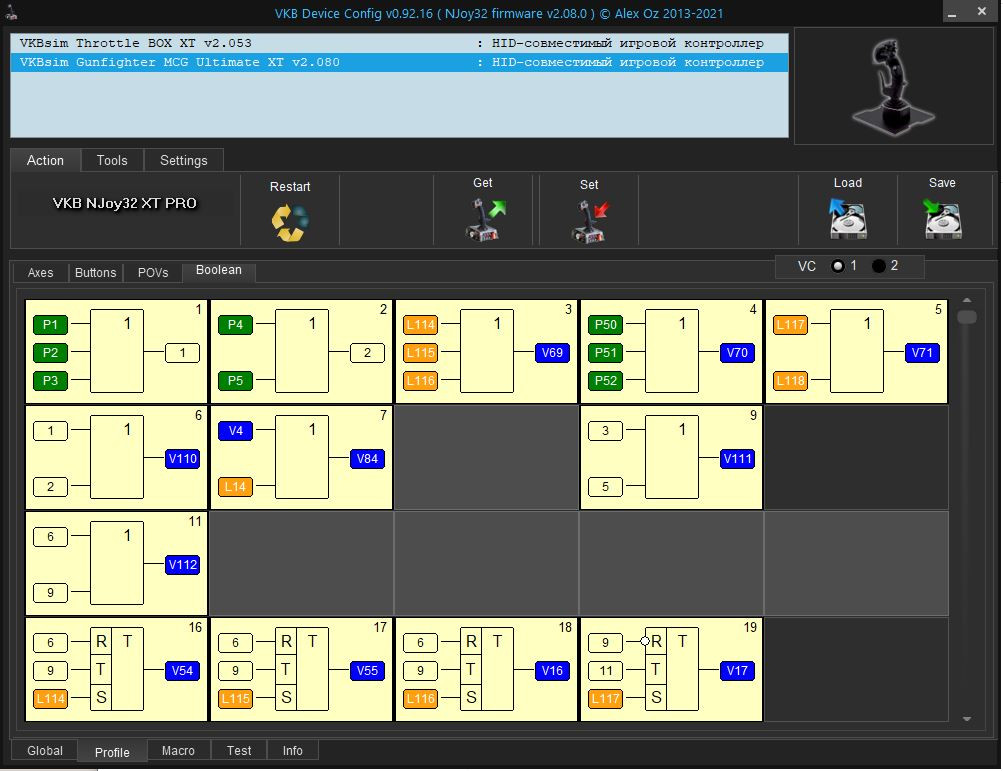Viewport: 1003px width, 771px height.
Task: Click green P51 input of cell 4
Action: tap(605, 353)
